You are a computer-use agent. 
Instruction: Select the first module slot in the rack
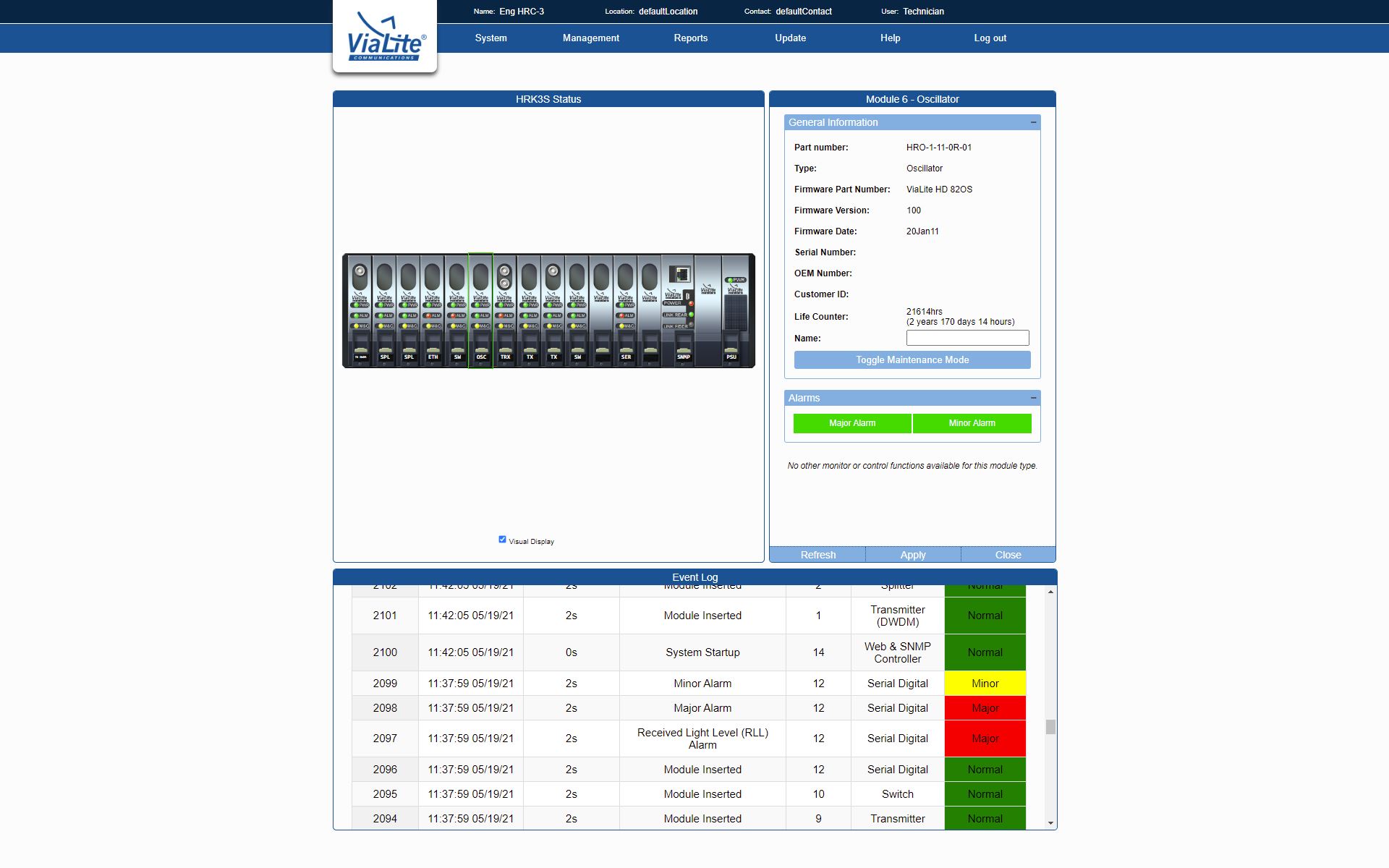tap(360, 311)
